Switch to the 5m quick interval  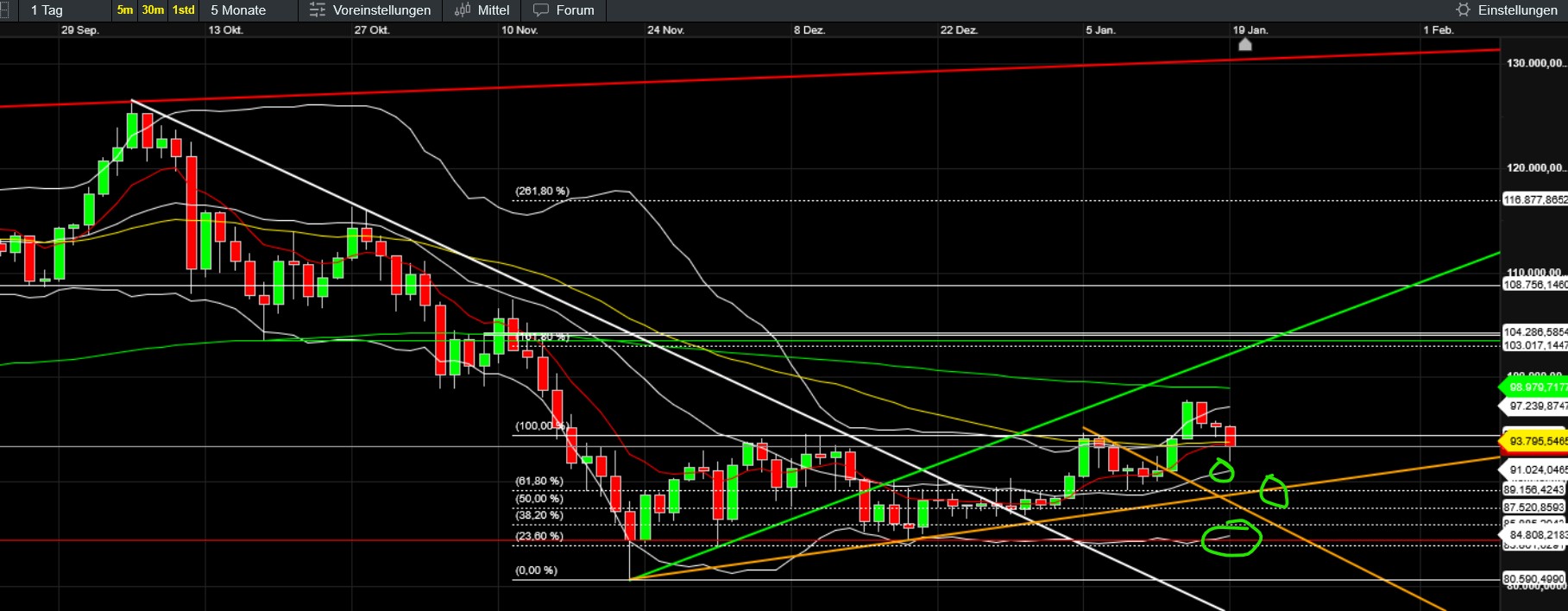[125, 10]
